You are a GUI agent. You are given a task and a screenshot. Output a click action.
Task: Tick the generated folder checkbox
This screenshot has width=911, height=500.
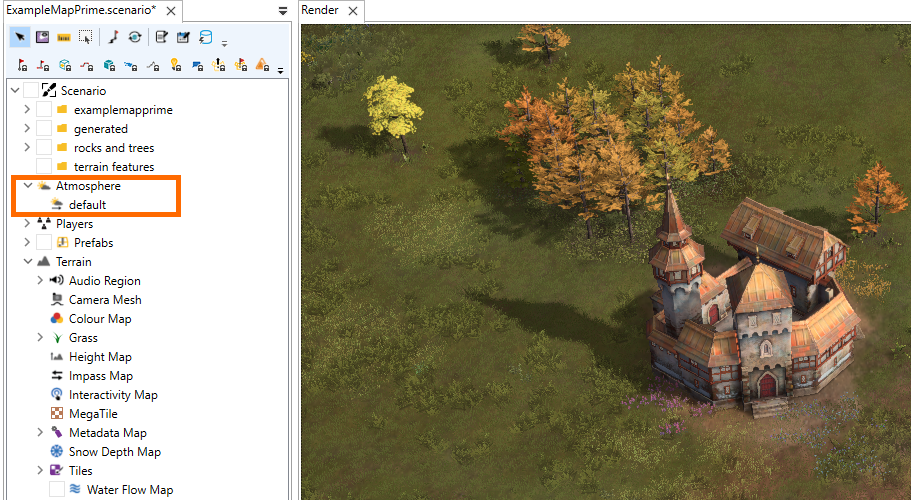coord(44,129)
